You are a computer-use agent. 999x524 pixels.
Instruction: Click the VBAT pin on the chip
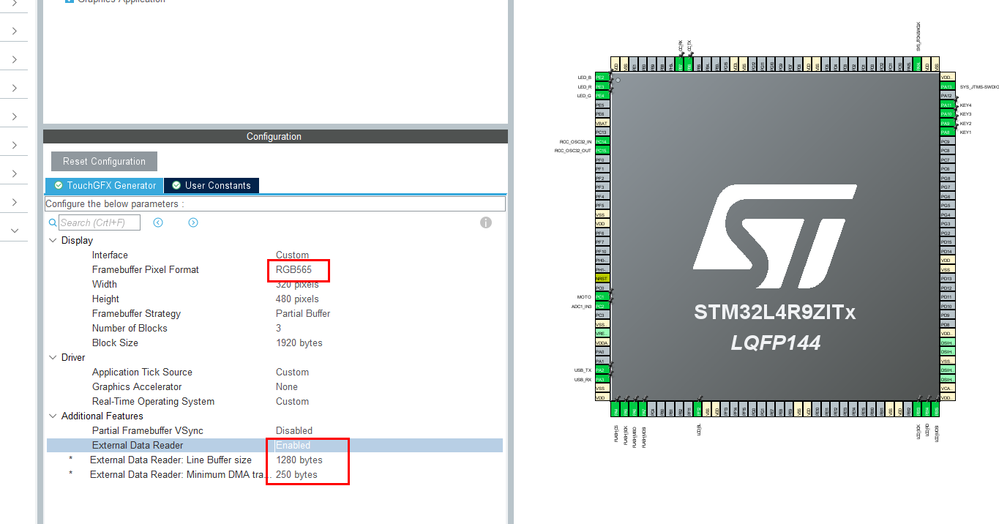603,123
